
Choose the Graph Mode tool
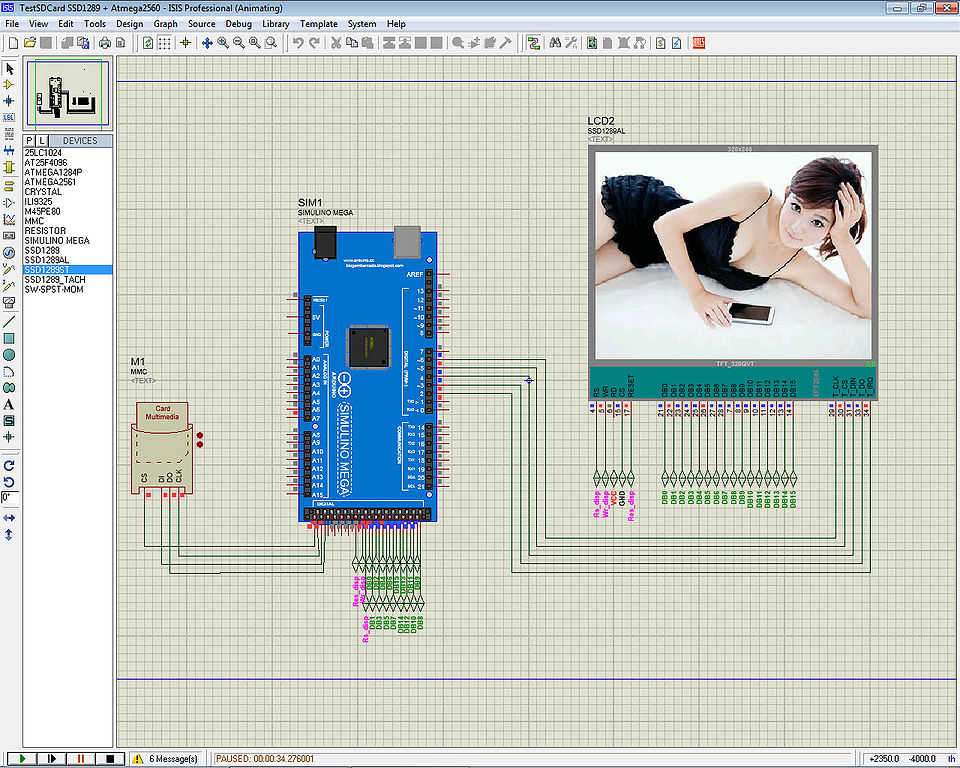coord(9,219)
